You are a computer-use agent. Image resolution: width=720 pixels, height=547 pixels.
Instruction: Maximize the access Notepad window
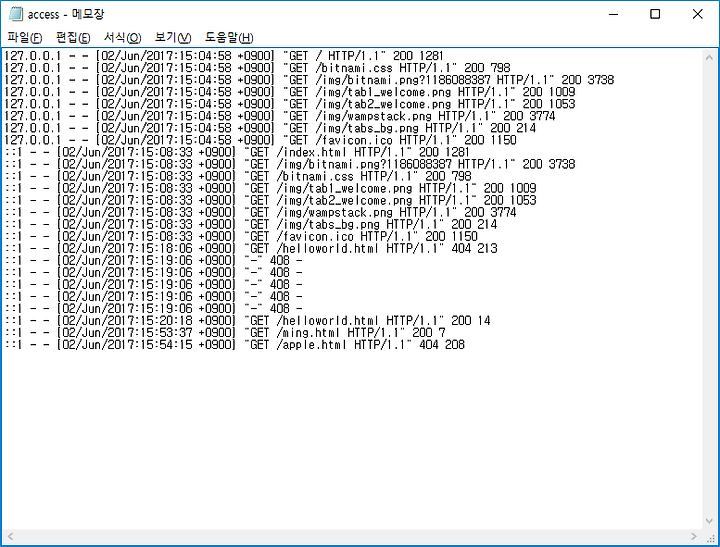(x=655, y=14)
